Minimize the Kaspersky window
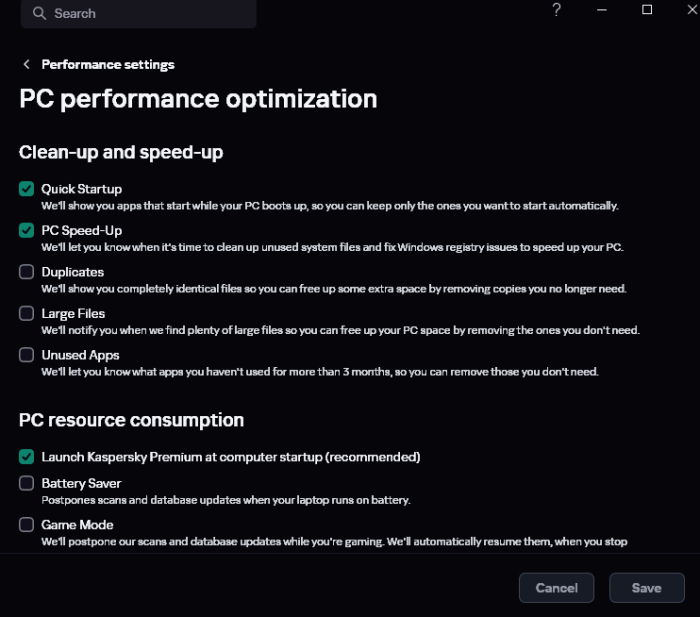Image resolution: width=700 pixels, height=617 pixels. pos(603,10)
